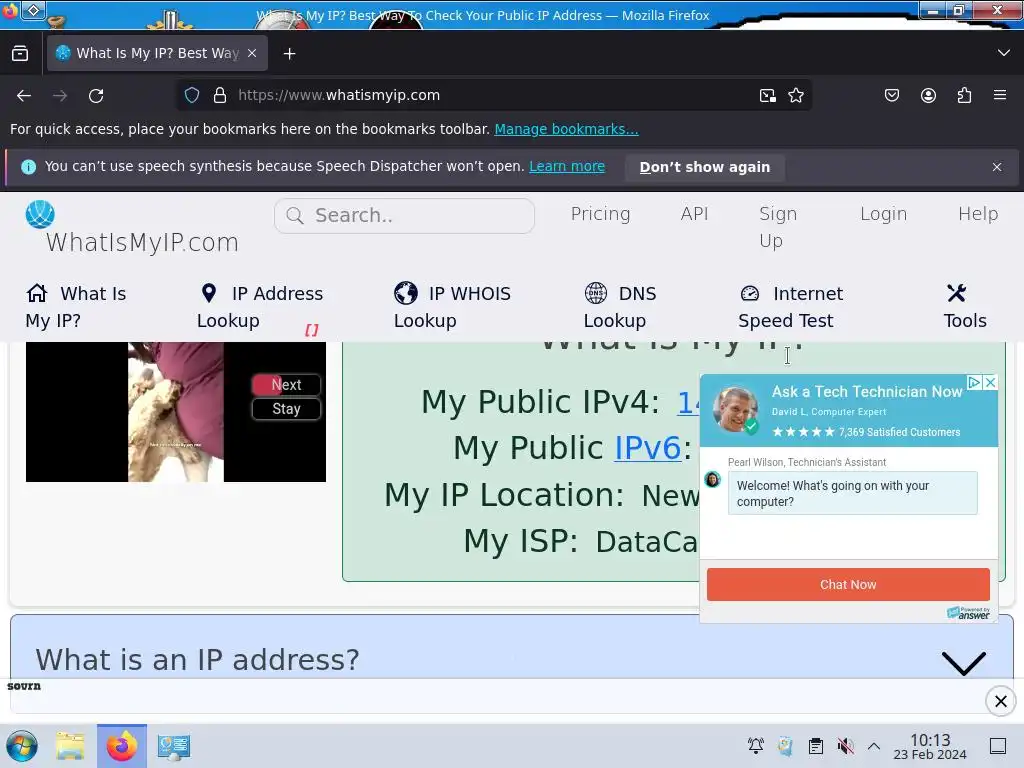Click Stay on the video ad

(286, 409)
